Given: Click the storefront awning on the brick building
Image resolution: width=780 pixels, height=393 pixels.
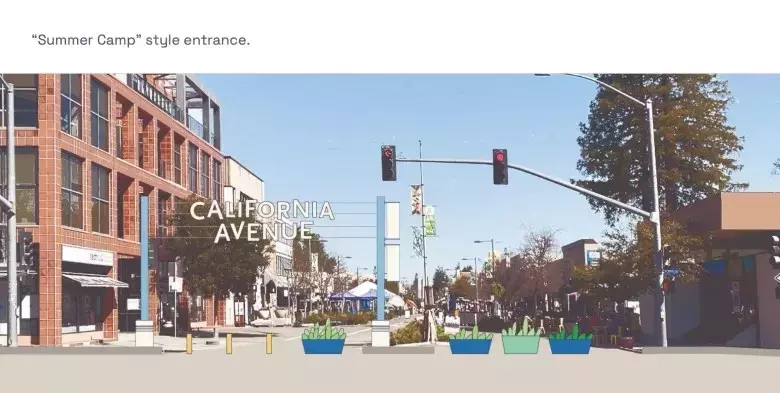Looking at the screenshot, I should [95, 280].
